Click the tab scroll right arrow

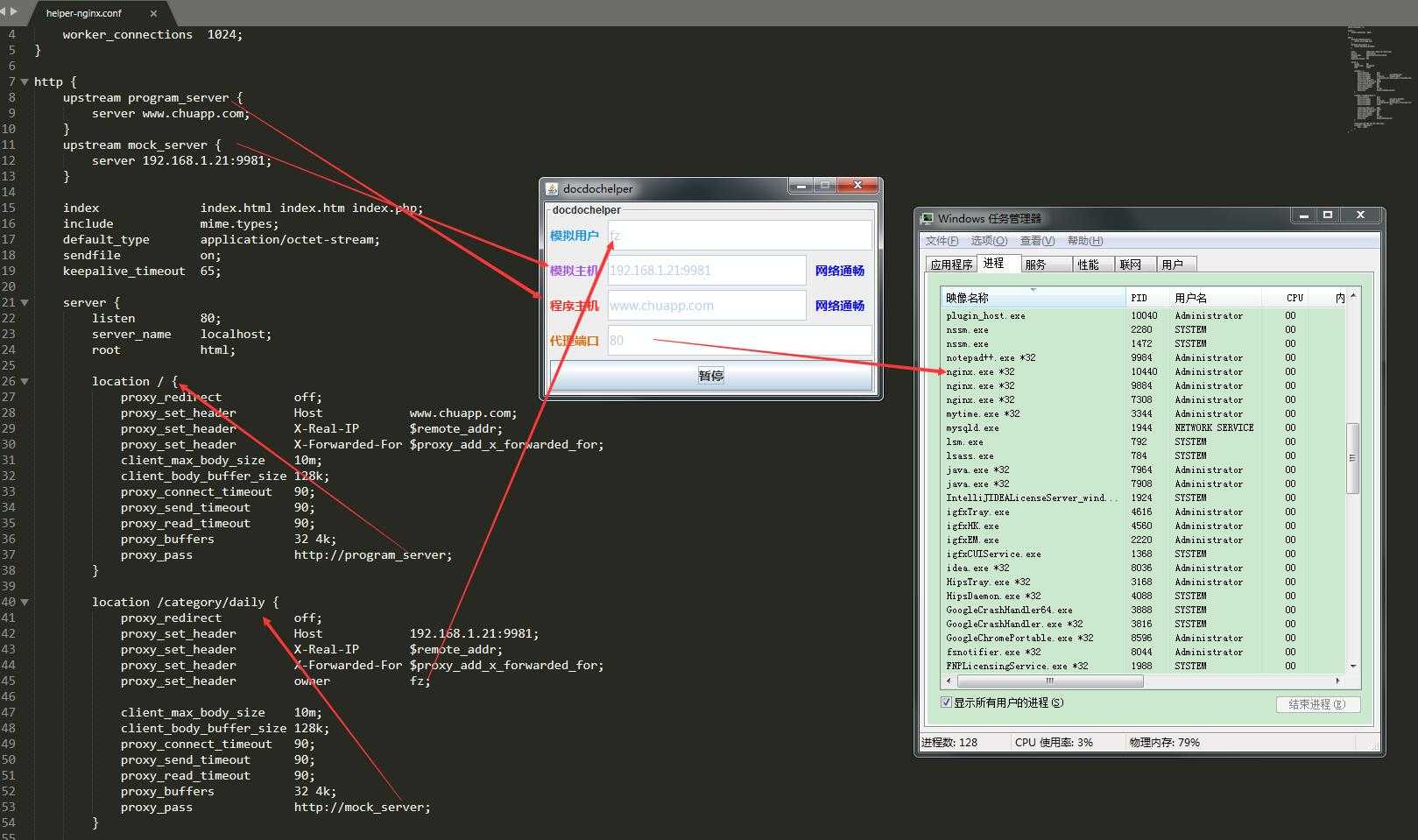(13, 12)
